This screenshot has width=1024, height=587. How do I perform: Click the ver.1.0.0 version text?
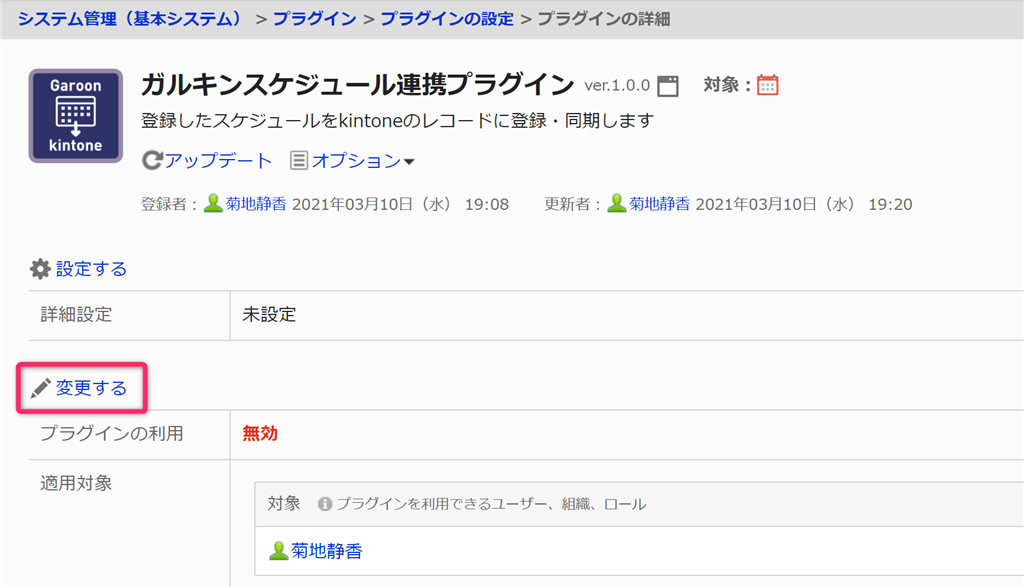(x=617, y=86)
